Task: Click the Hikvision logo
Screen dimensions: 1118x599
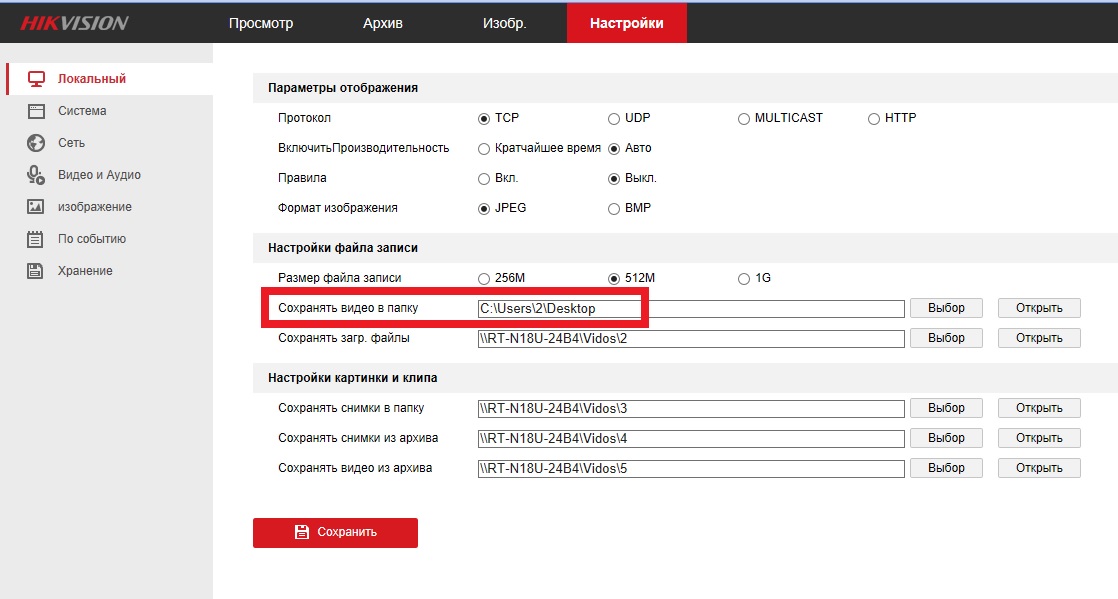Action: point(74,23)
